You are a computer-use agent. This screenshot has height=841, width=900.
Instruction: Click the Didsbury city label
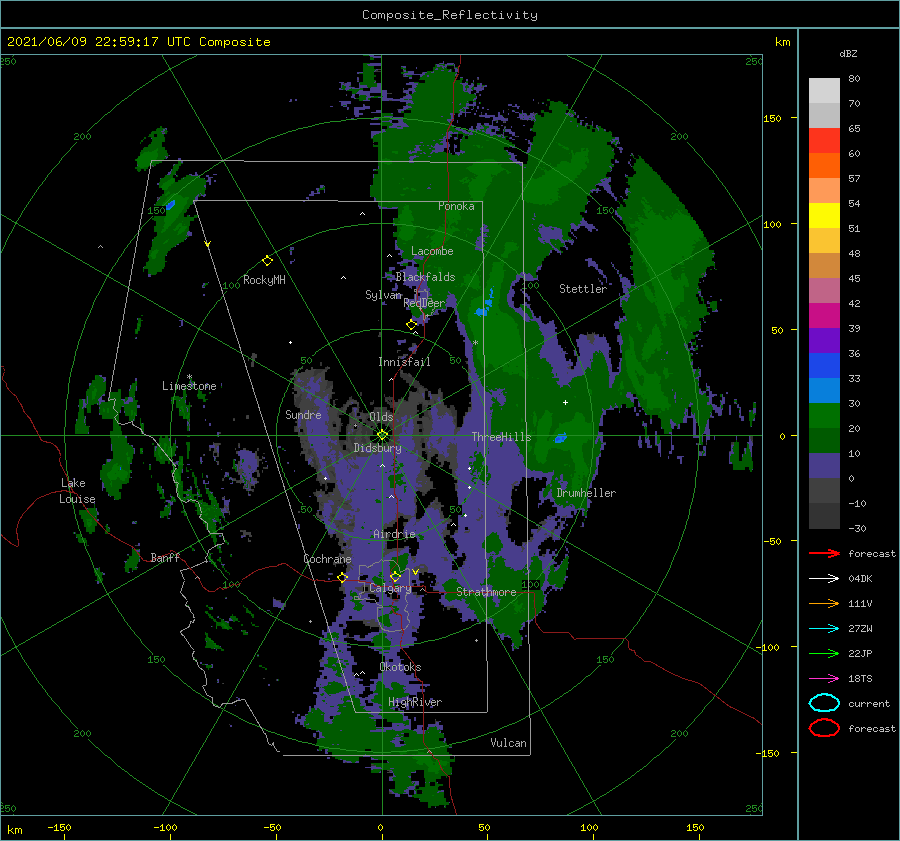click(377, 448)
